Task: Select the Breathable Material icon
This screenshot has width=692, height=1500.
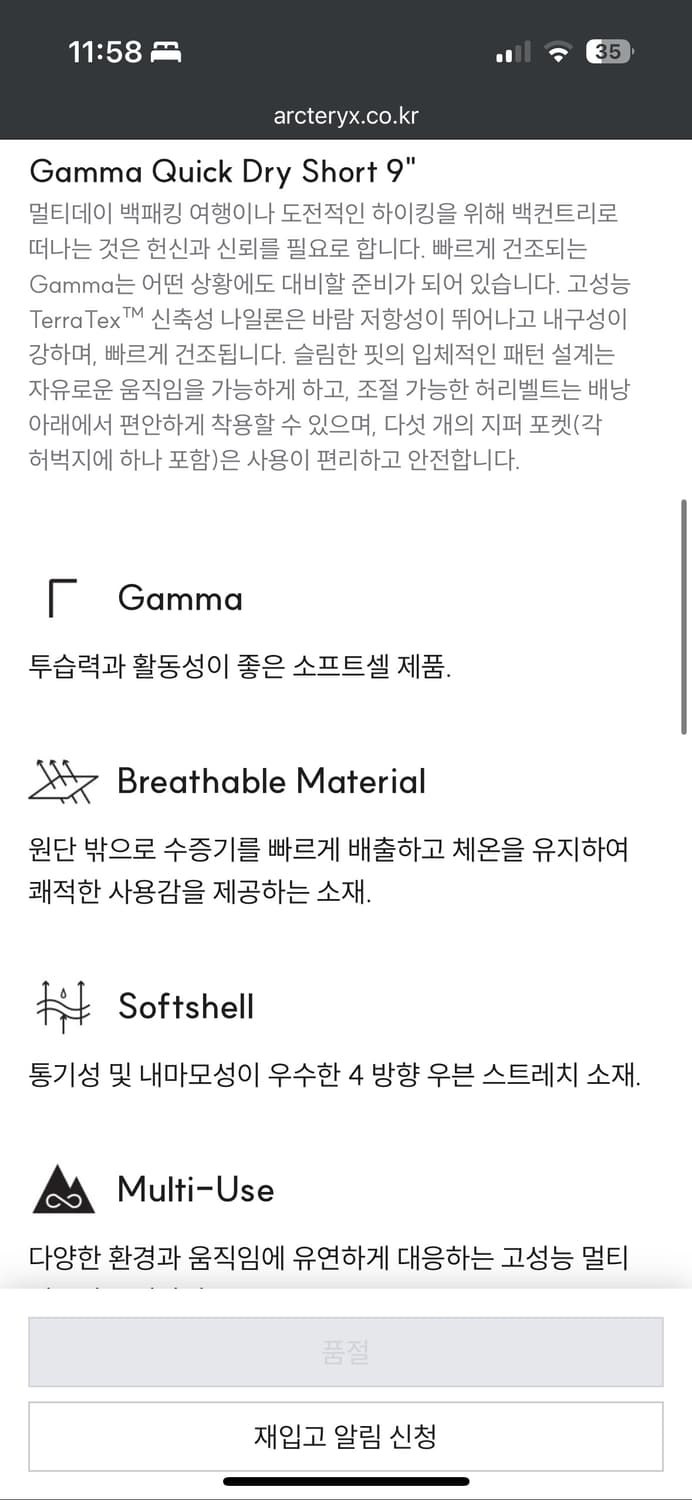Action: coord(60,780)
